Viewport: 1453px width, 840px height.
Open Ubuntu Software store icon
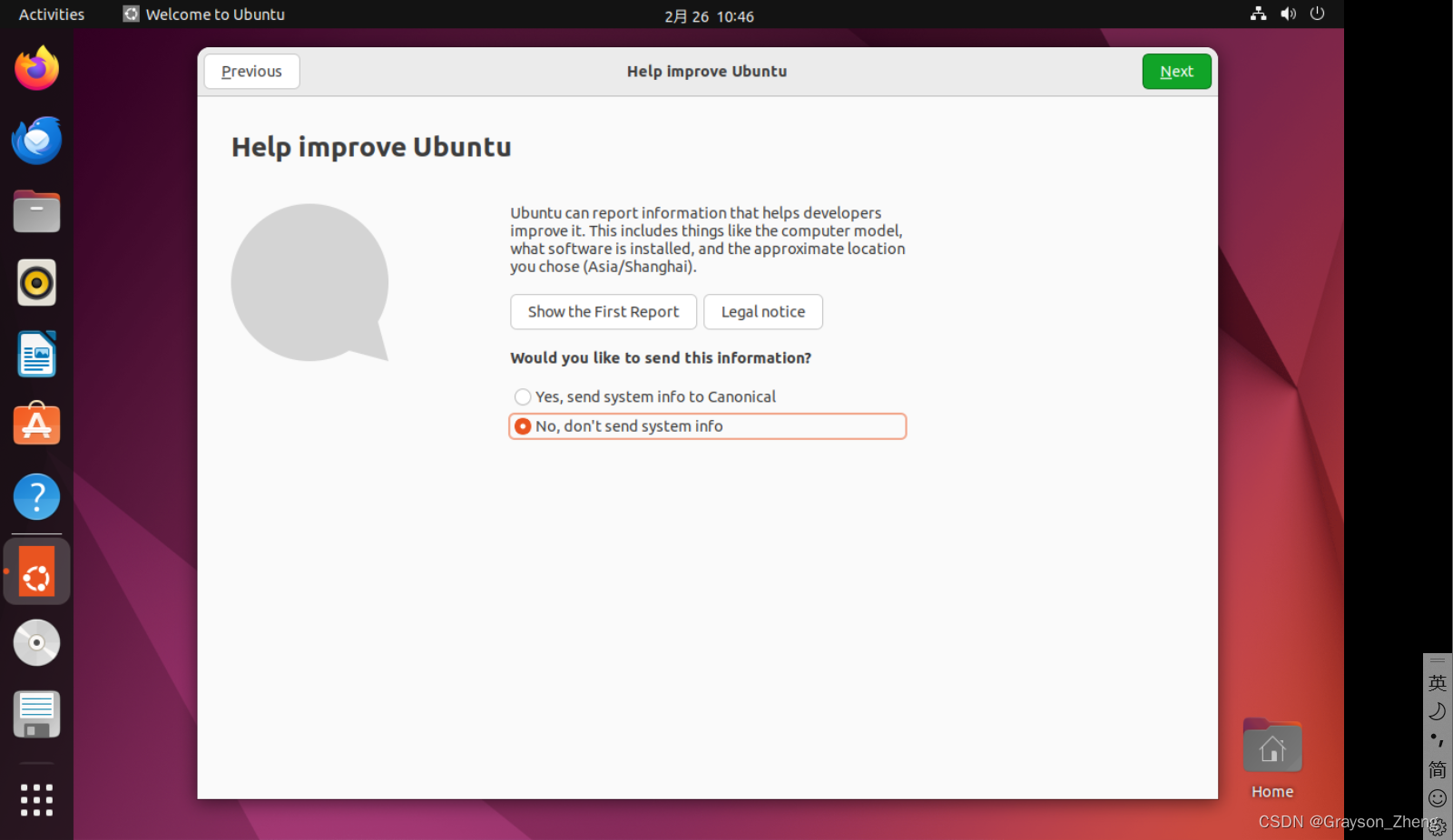36,425
